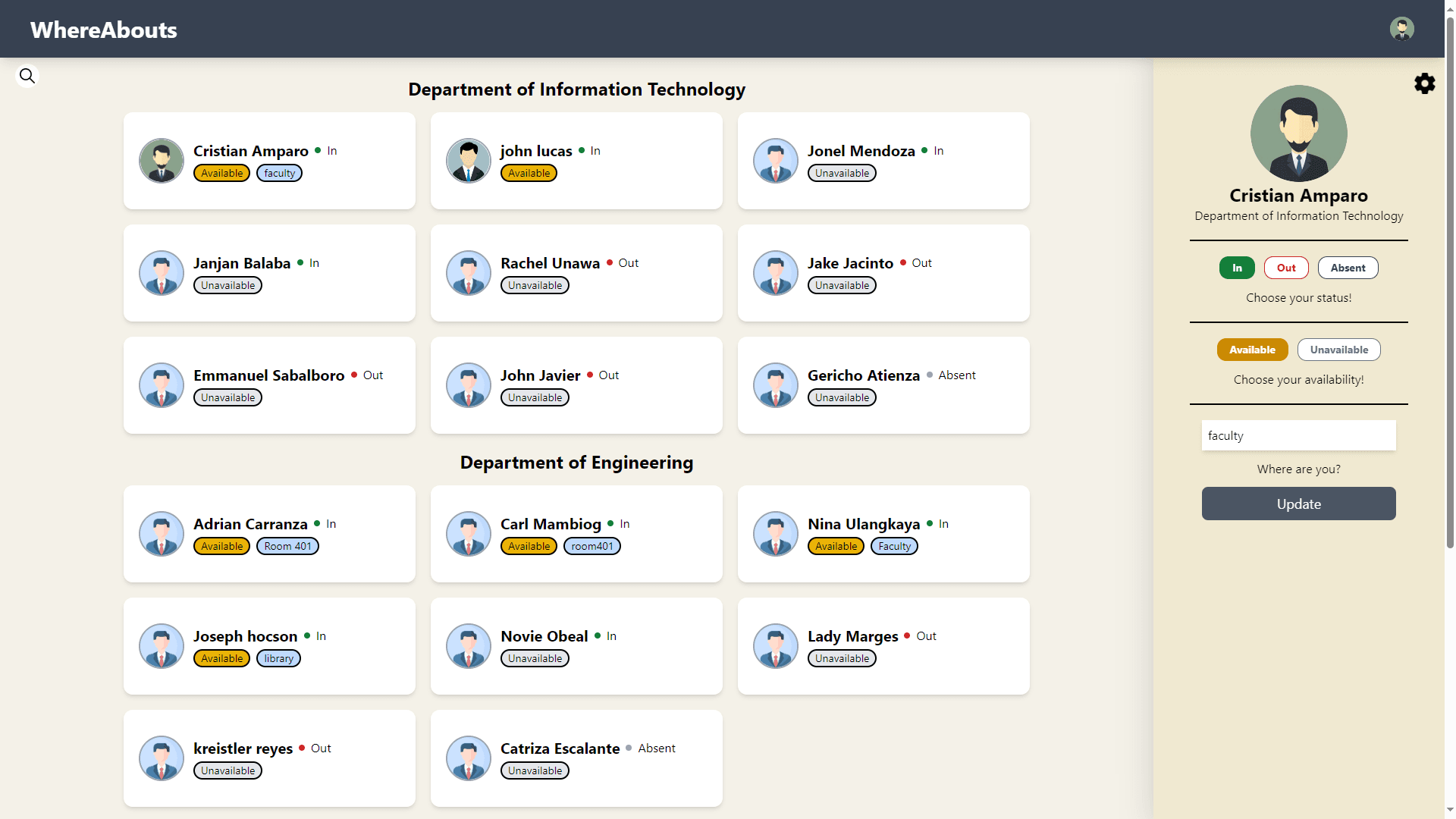The height and width of the screenshot is (819, 1456).
Task: Click Joseph hocson's avatar
Action: point(162,646)
